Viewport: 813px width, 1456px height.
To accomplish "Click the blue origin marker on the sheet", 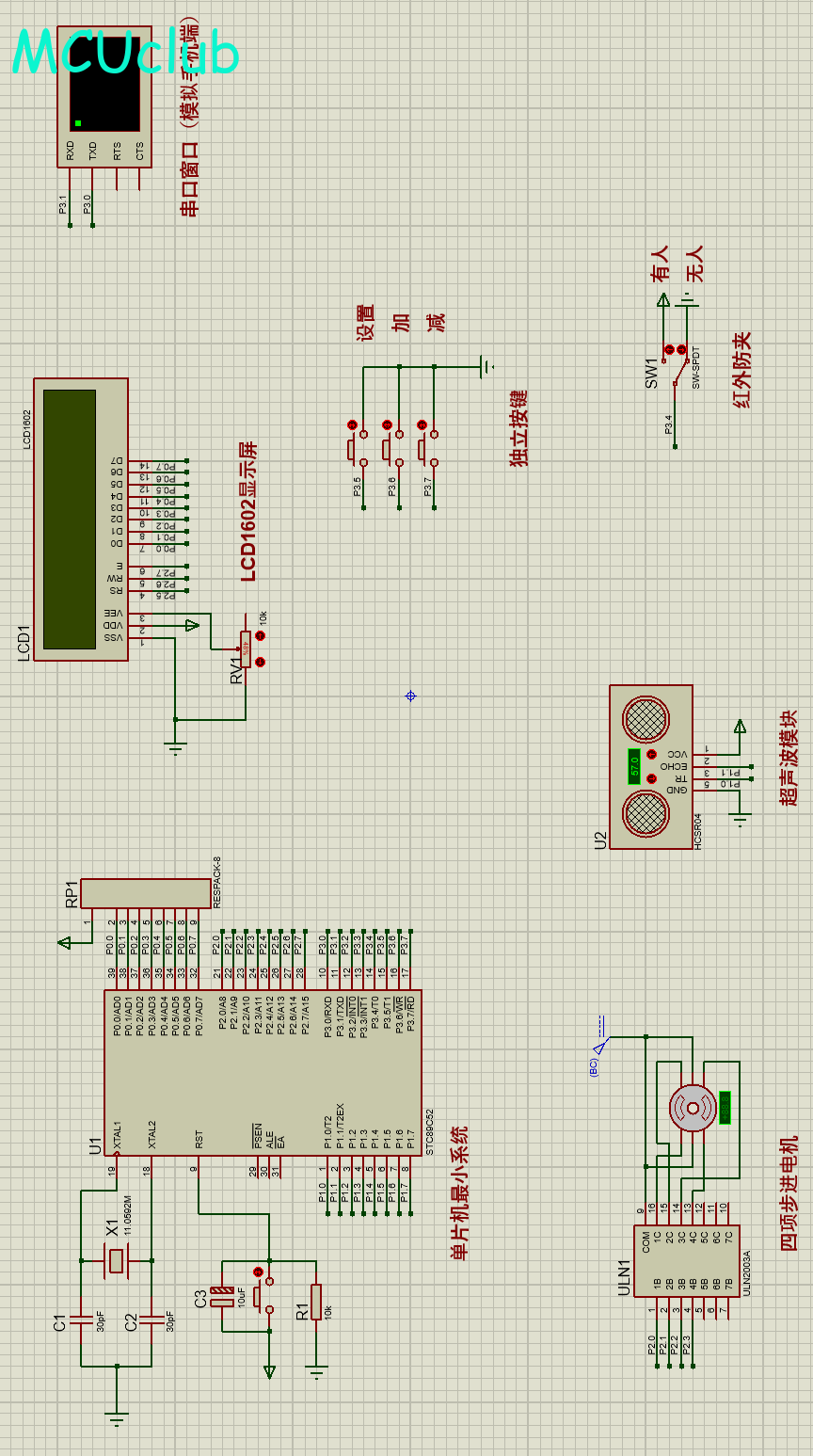I will click(x=410, y=696).
